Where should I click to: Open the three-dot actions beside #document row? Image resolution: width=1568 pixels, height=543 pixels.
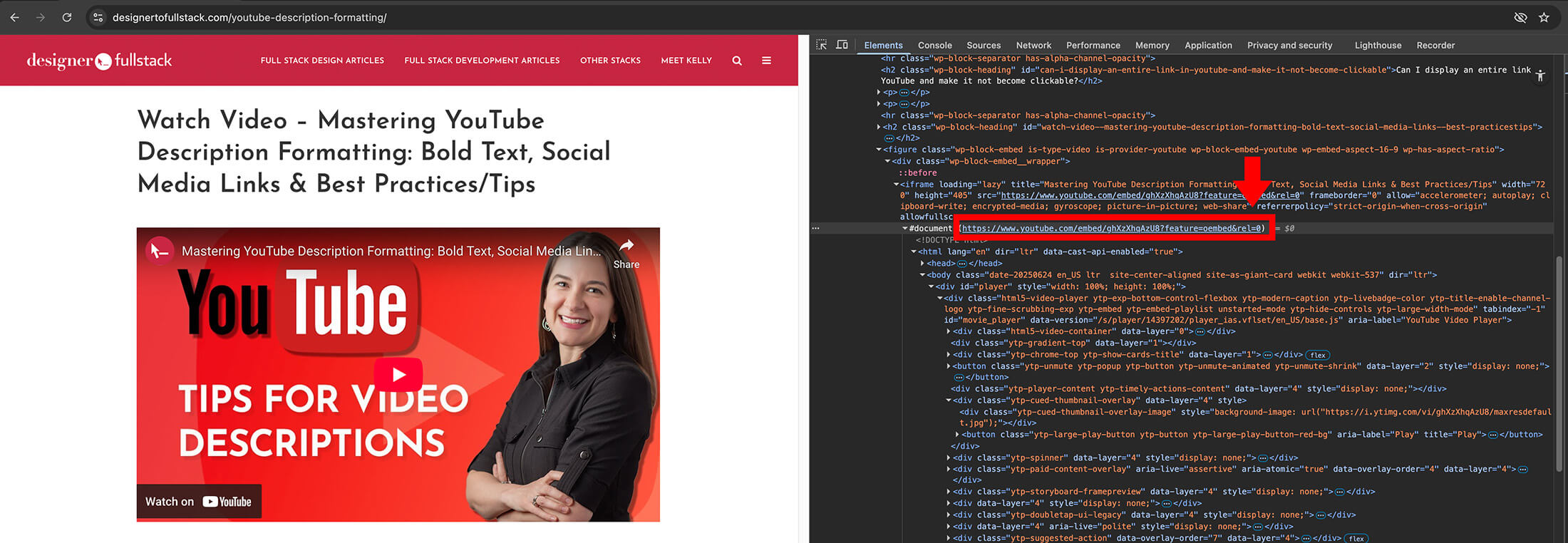[x=815, y=229]
